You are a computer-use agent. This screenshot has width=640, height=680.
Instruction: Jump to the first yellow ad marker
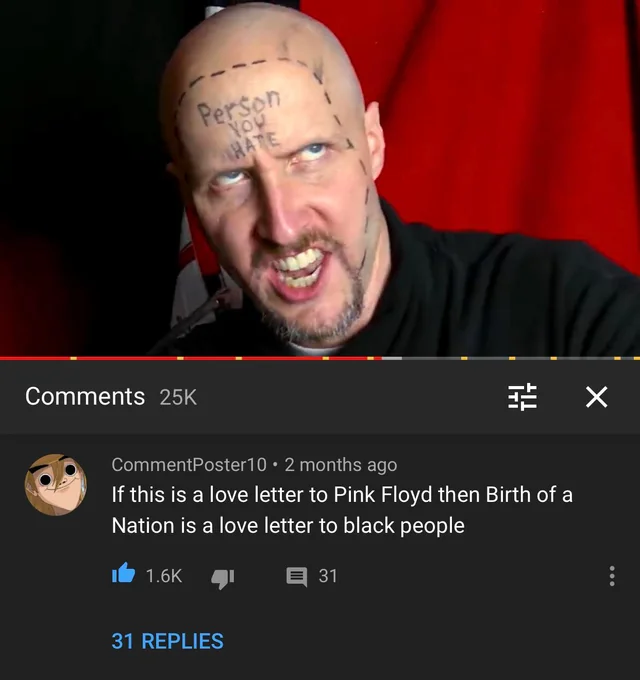pos(73,358)
